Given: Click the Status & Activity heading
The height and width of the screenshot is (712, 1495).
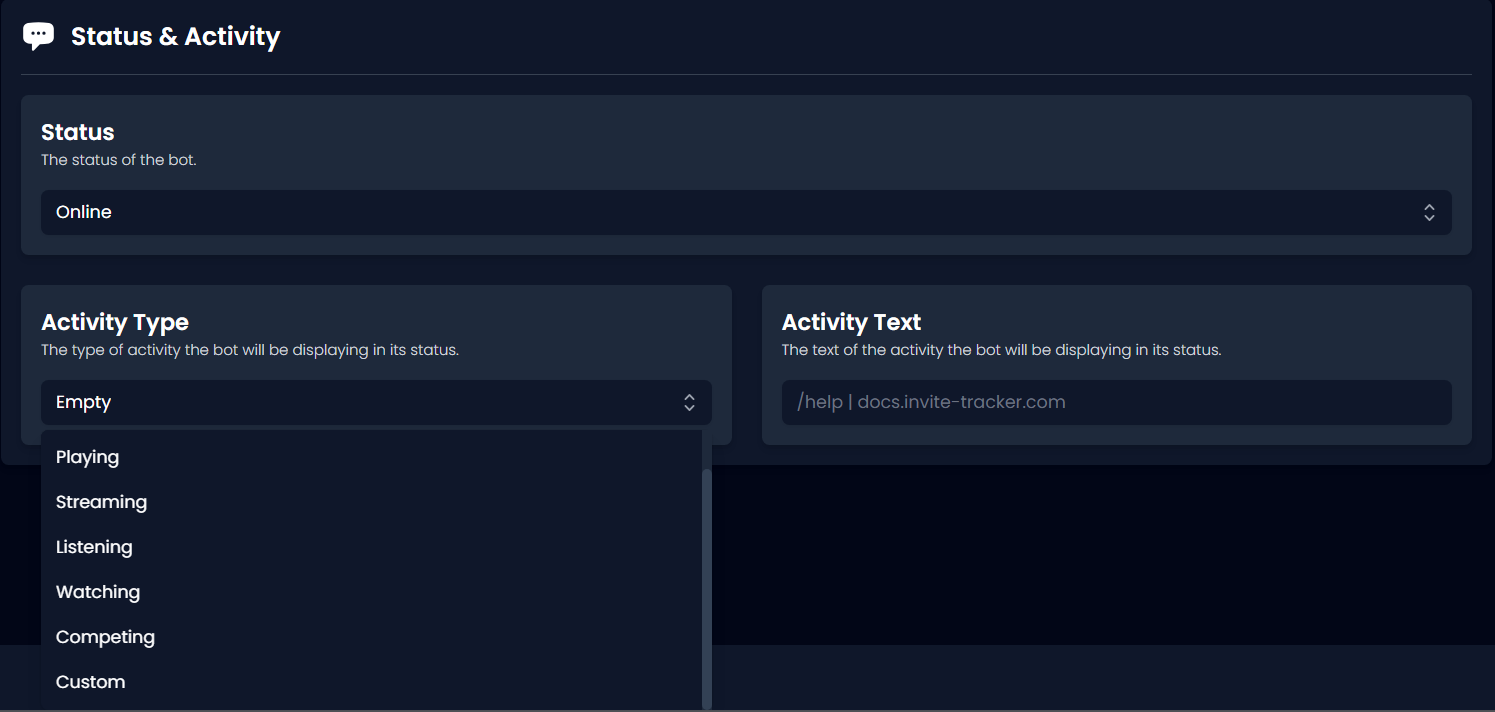Looking at the screenshot, I should pos(175,36).
